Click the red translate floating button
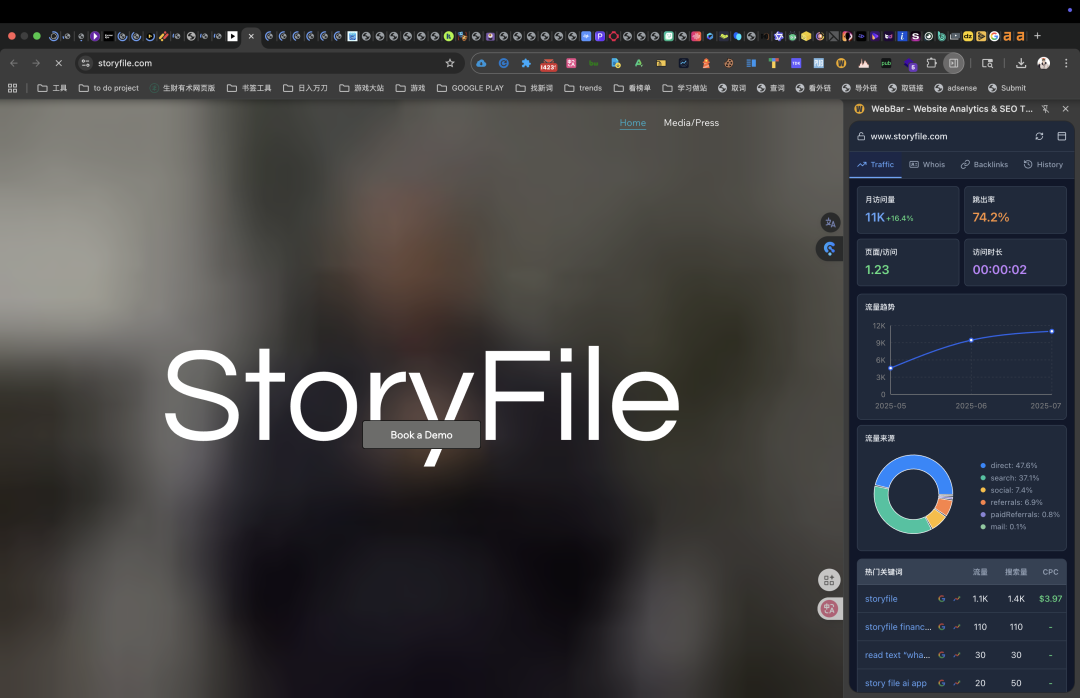Image resolution: width=1080 pixels, height=698 pixels. coord(829,608)
